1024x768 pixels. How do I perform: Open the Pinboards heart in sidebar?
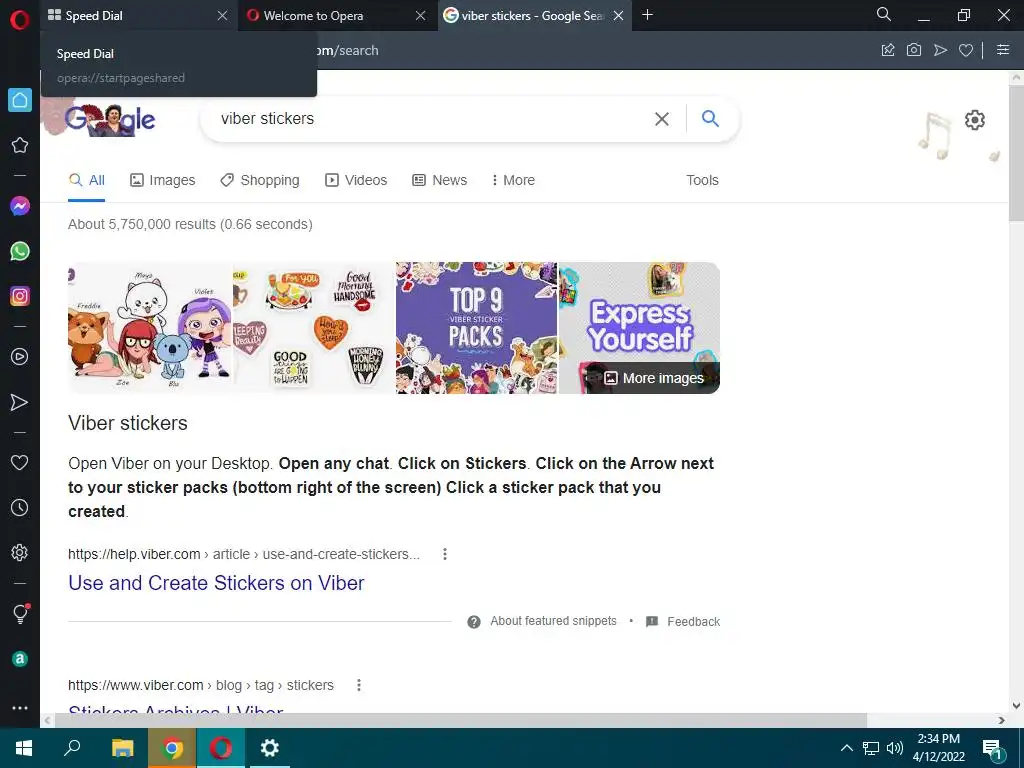tap(20, 462)
